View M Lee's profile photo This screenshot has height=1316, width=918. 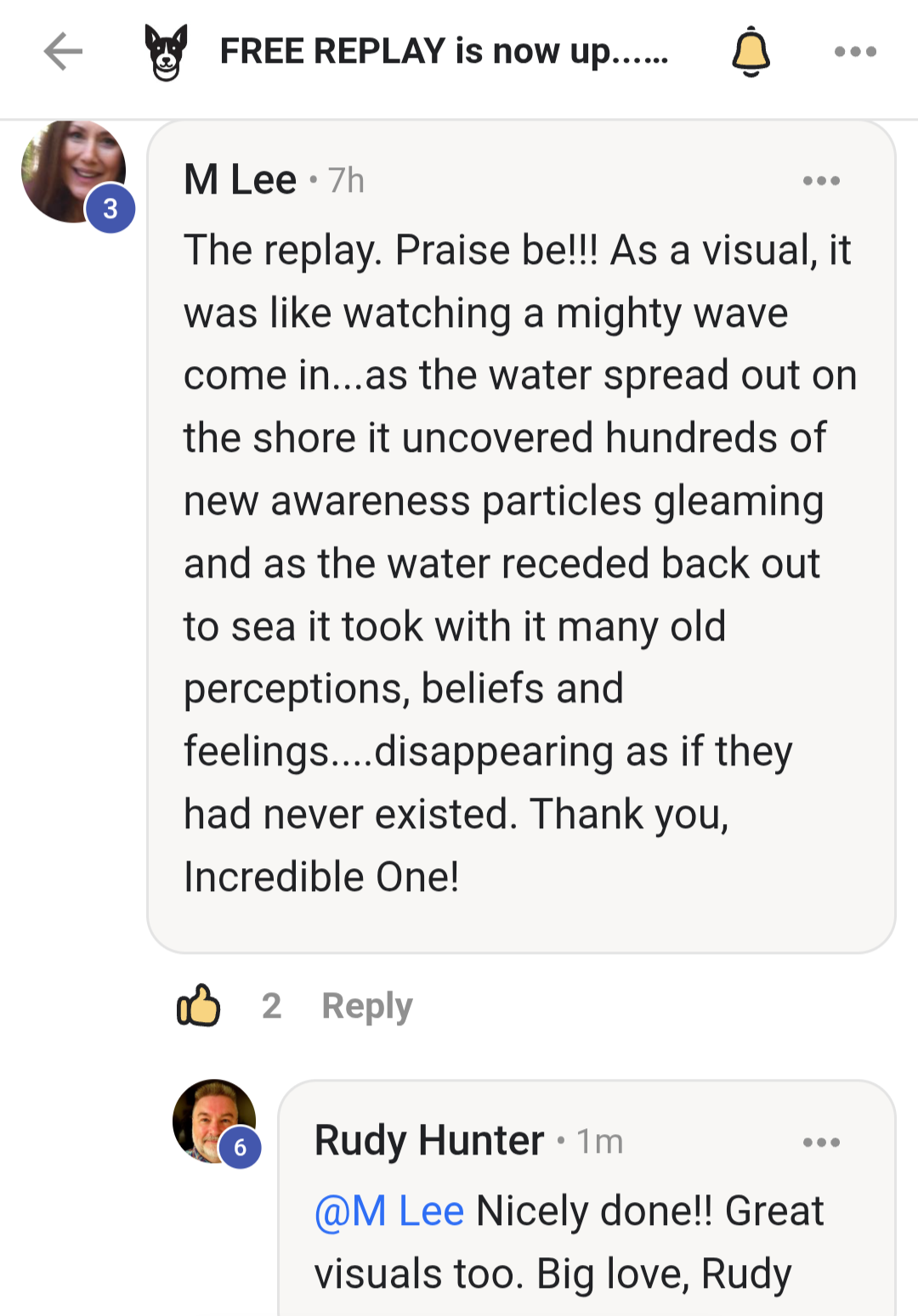[x=66, y=166]
